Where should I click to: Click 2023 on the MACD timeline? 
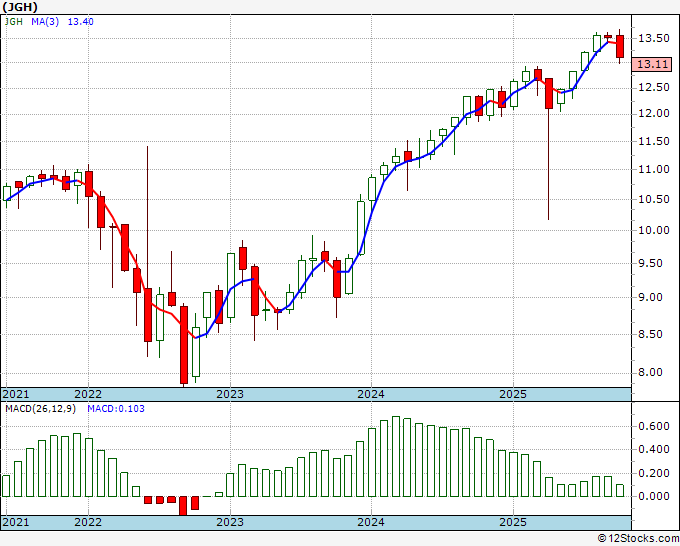click(230, 522)
